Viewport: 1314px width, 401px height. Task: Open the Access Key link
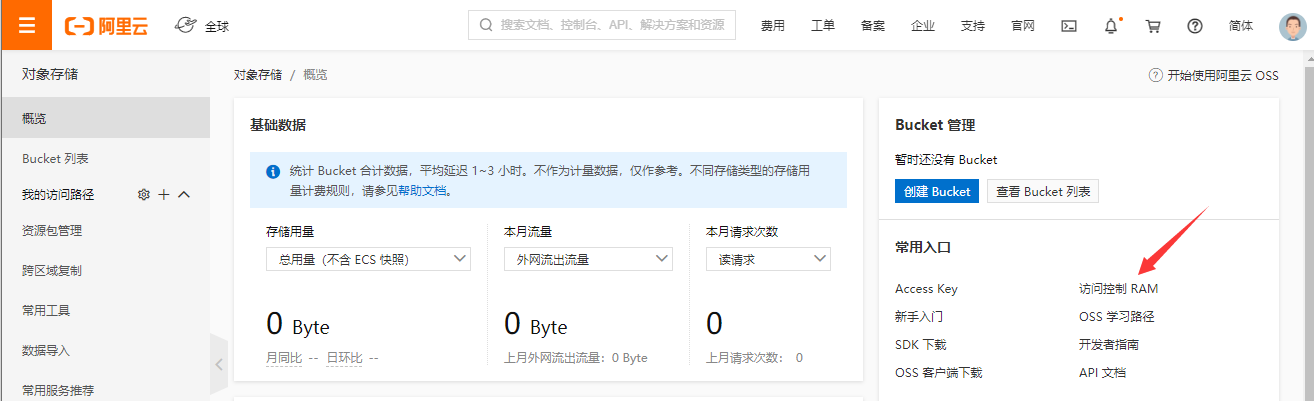926,289
